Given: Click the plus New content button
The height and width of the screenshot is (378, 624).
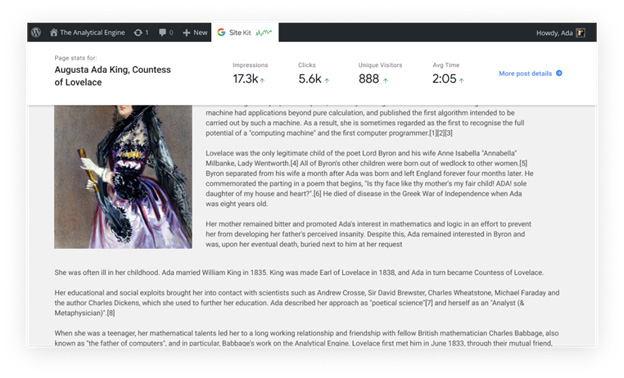Looking at the screenshot, I should 195,33.
